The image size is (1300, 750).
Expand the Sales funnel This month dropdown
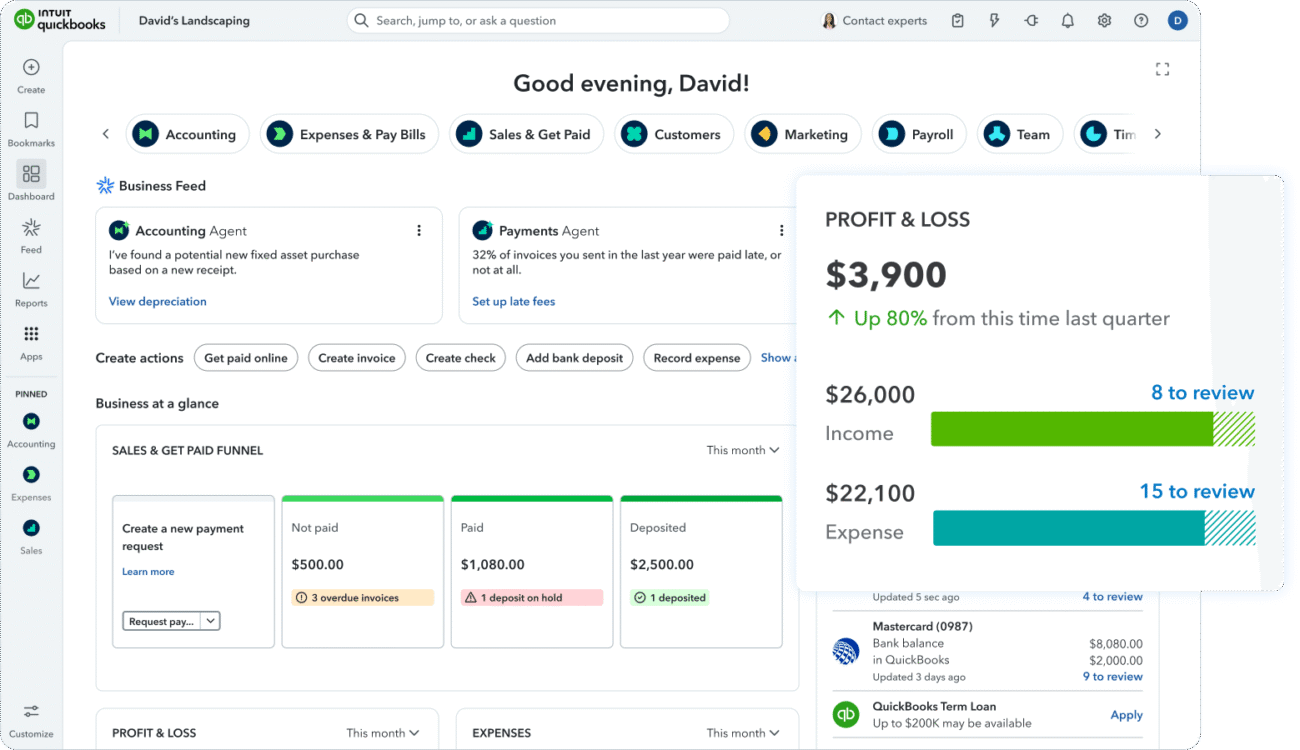(x=742, y=450)
